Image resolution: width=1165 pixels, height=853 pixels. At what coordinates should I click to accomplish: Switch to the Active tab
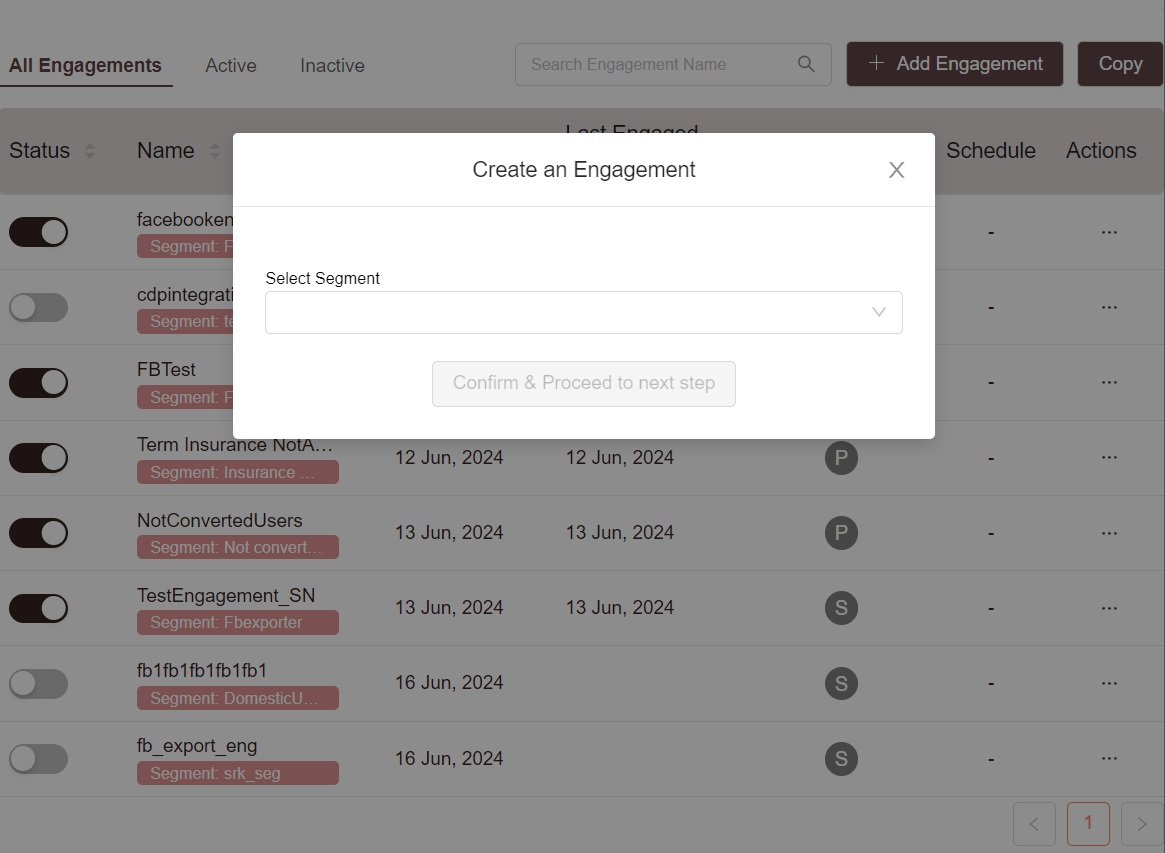point(231,65)
